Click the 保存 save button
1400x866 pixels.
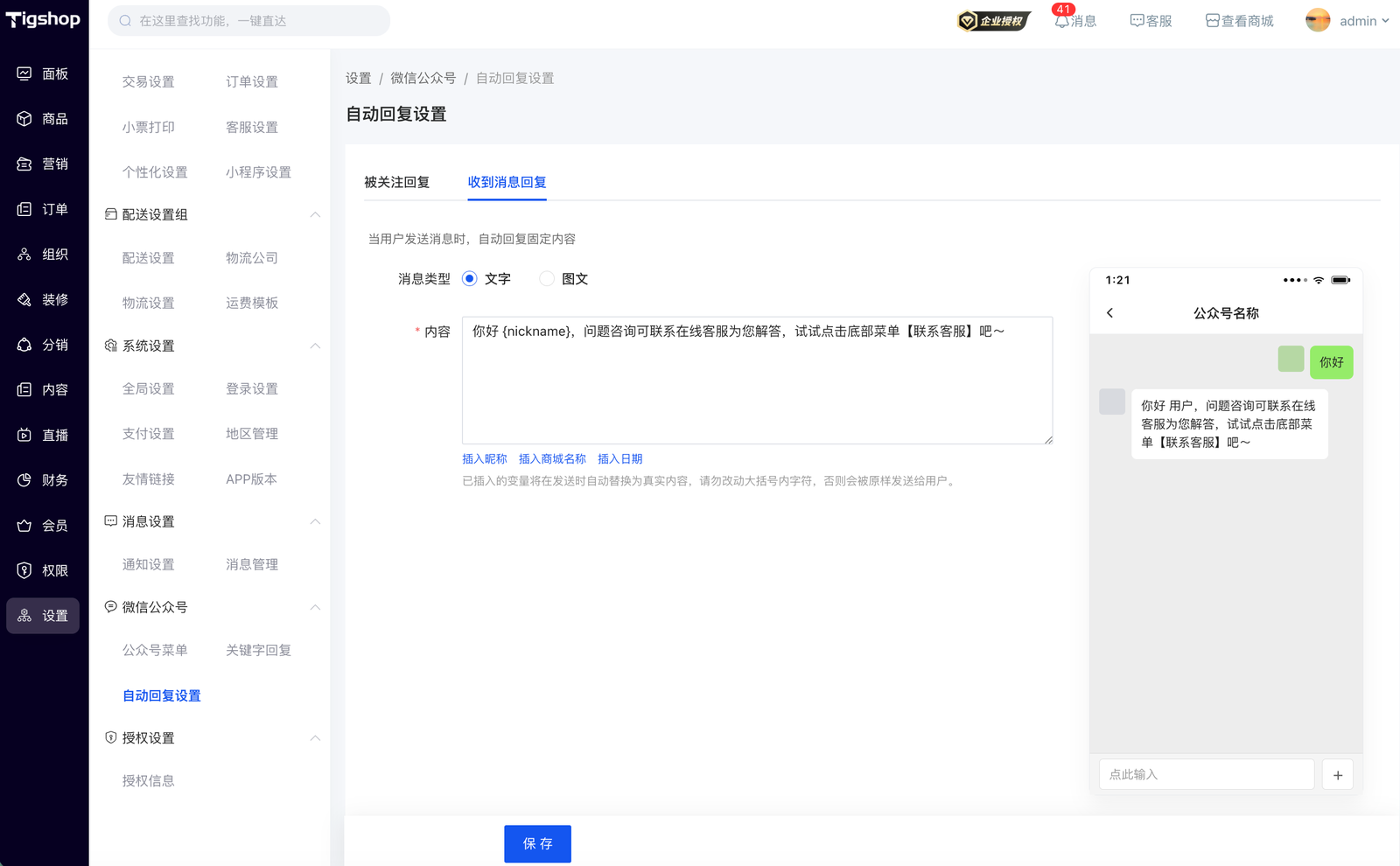[537, 844]
